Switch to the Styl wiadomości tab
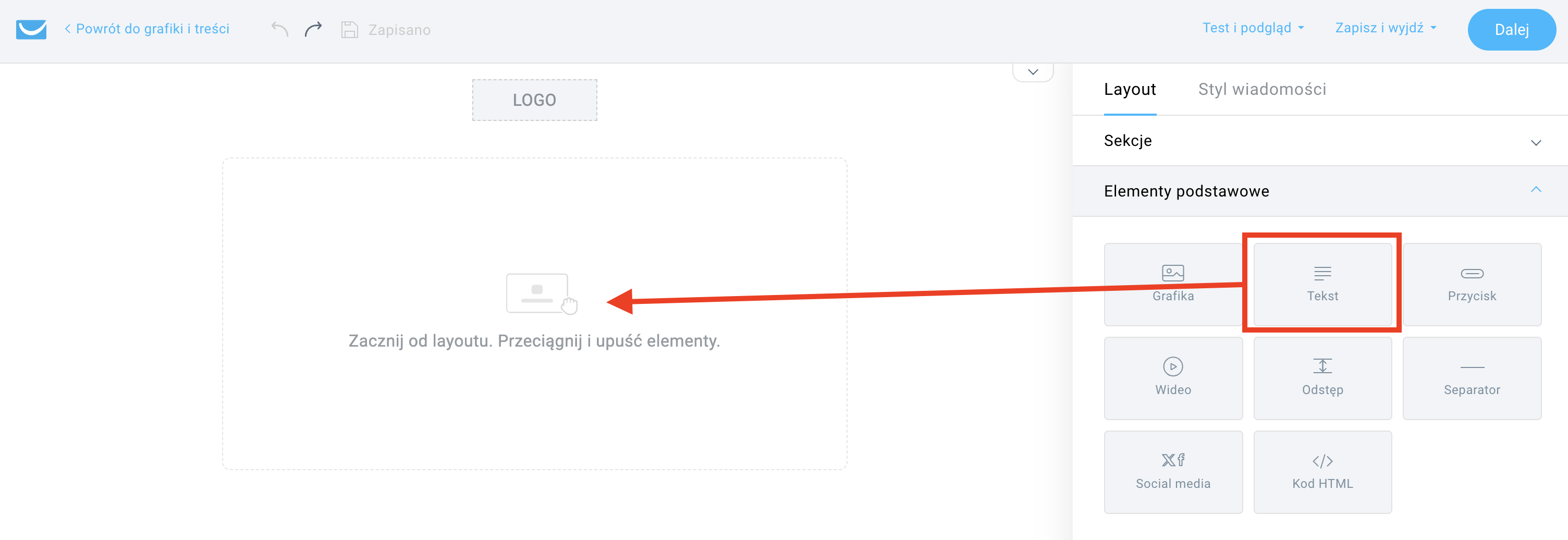Viewport: 1568px width, 540px height. 1262,90
